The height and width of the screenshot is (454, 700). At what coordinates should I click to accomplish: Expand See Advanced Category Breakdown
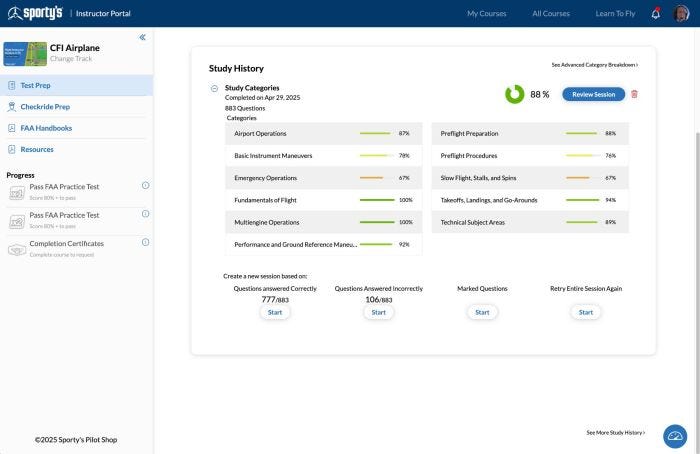coord(594,65)
